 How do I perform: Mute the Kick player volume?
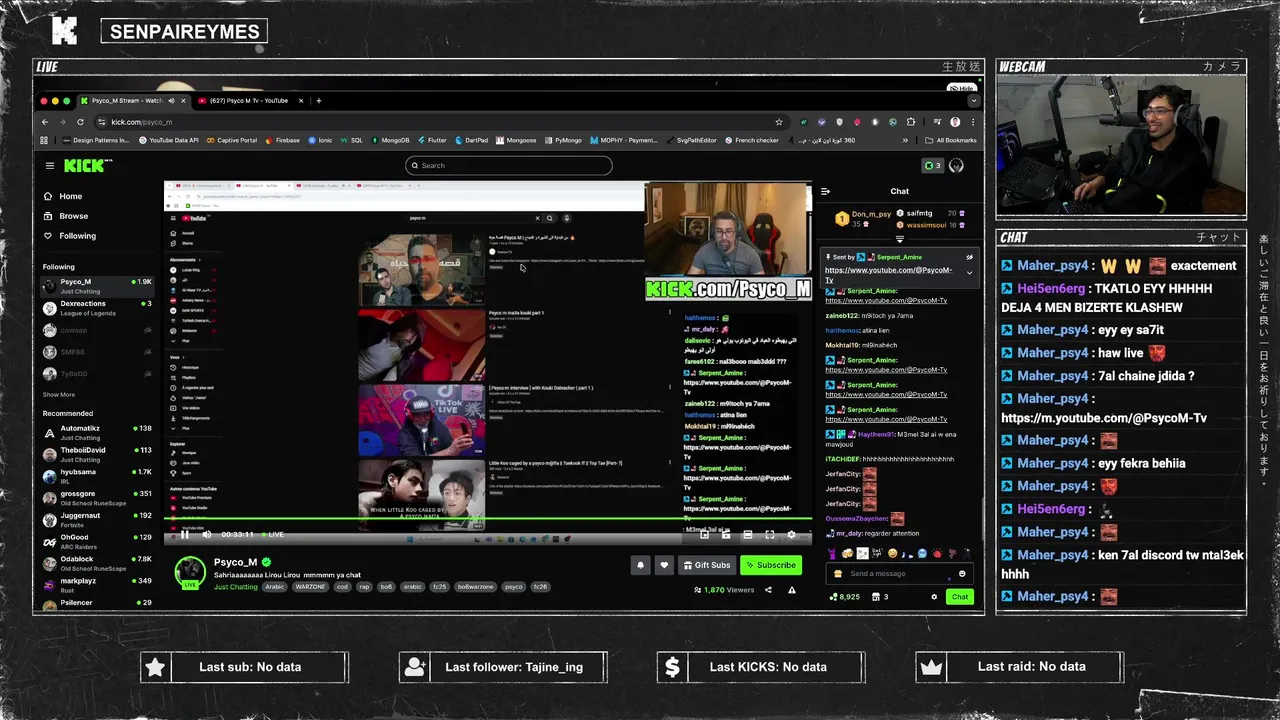pos(207,534)
